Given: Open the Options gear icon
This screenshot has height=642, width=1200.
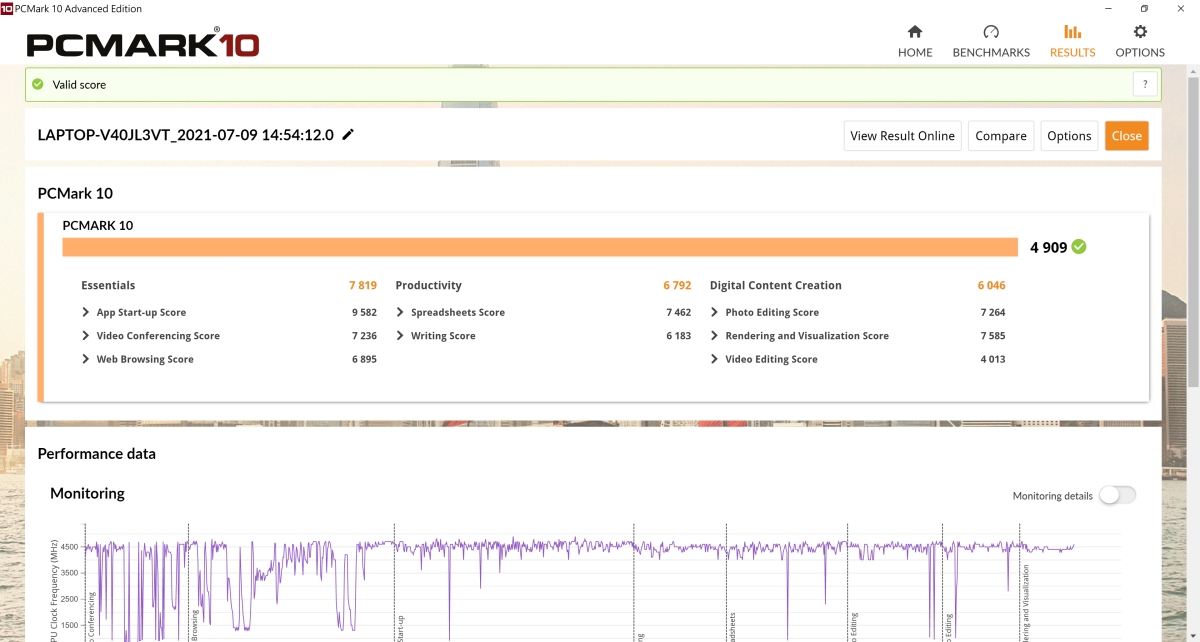Looking at the screenshot, I should click(1140, 32).
